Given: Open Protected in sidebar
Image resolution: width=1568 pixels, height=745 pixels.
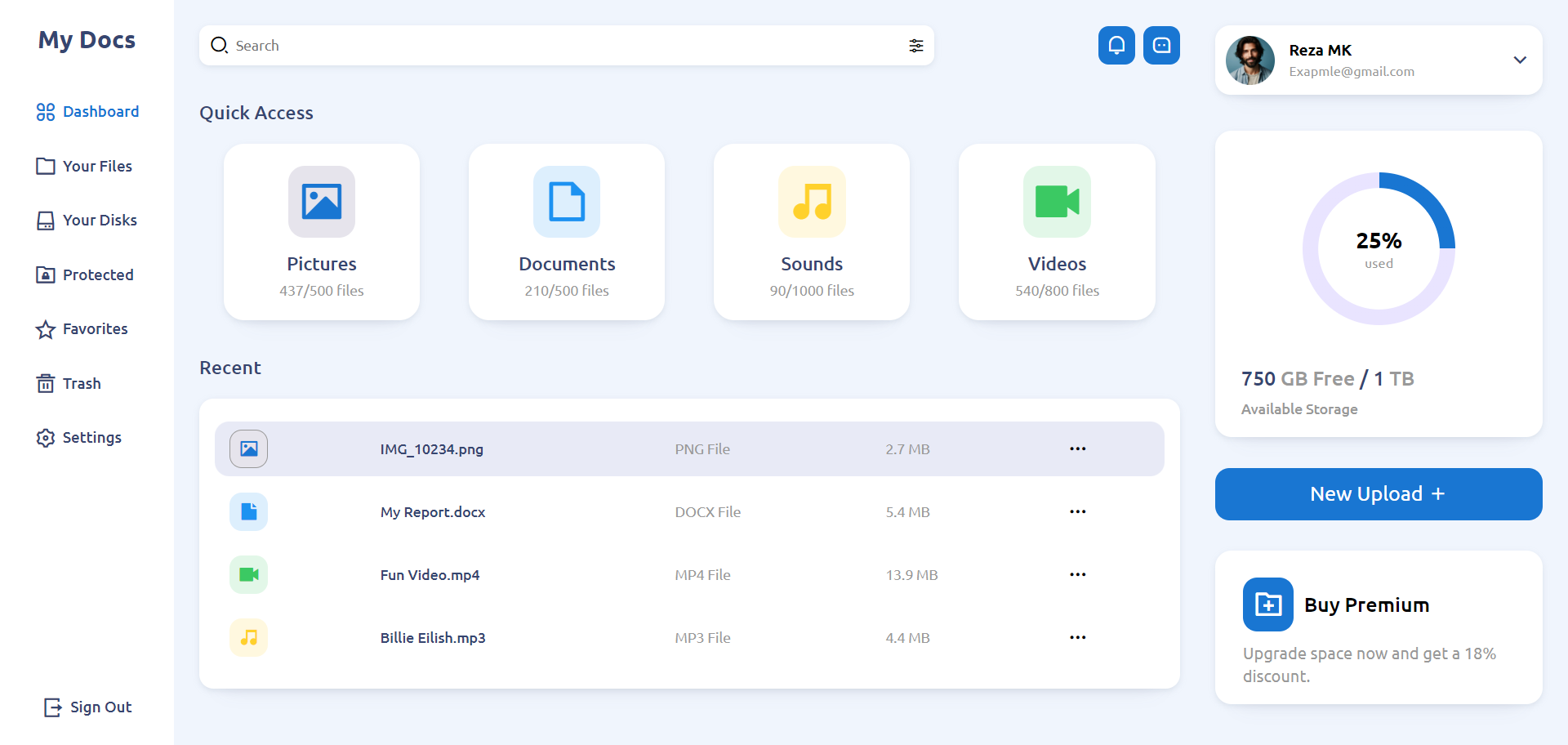Looking at the screenshot, I should point(85,274).
